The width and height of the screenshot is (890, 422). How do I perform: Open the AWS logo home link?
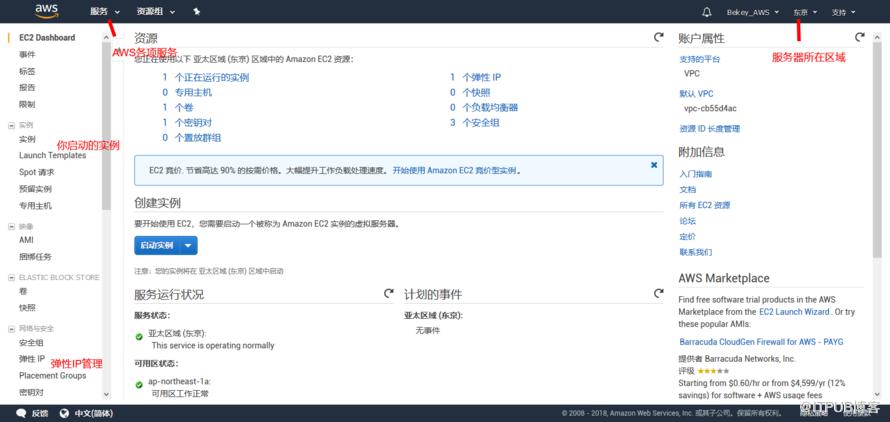point(47,11)
